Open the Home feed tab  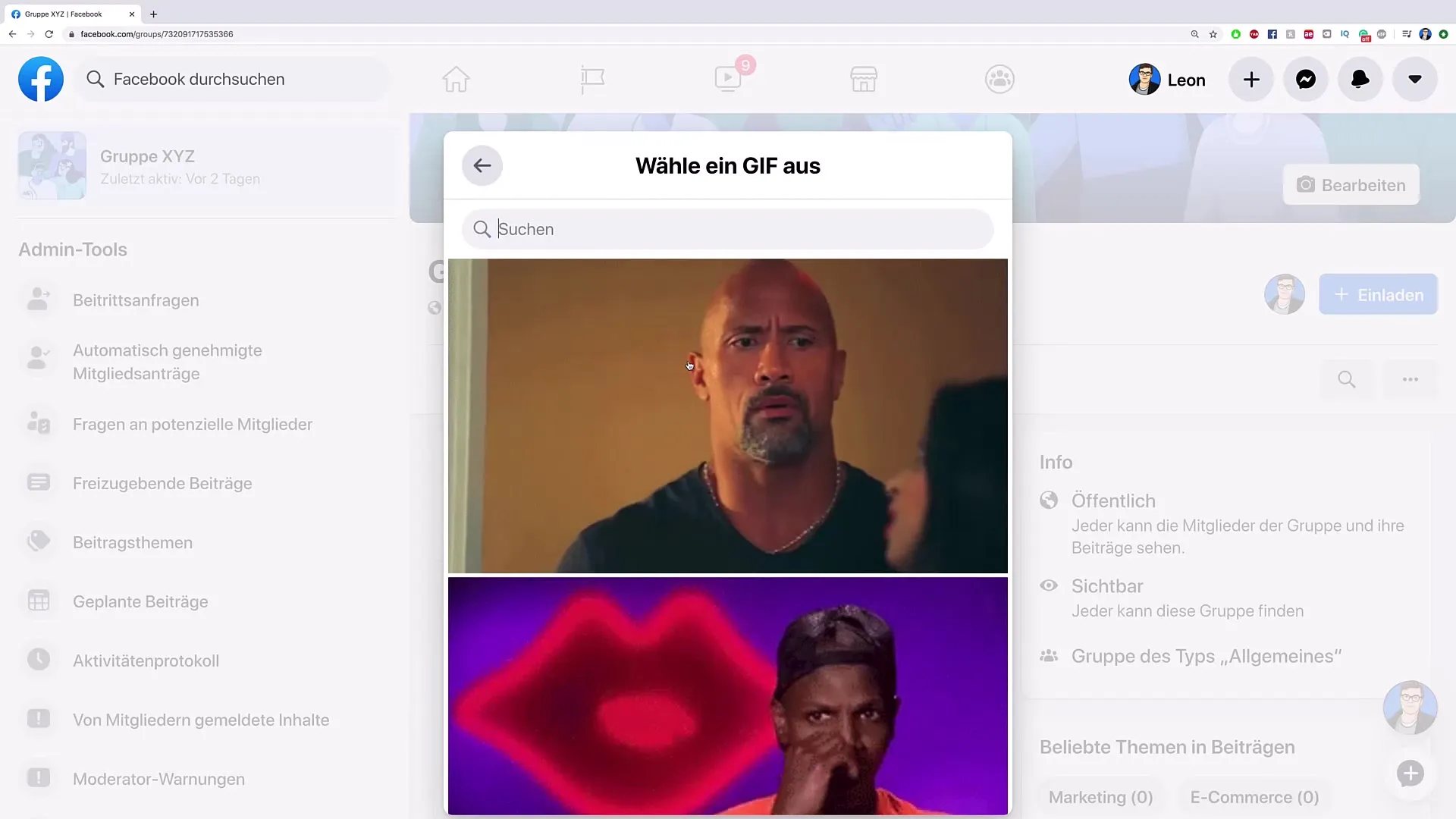(x=456, y=79)
